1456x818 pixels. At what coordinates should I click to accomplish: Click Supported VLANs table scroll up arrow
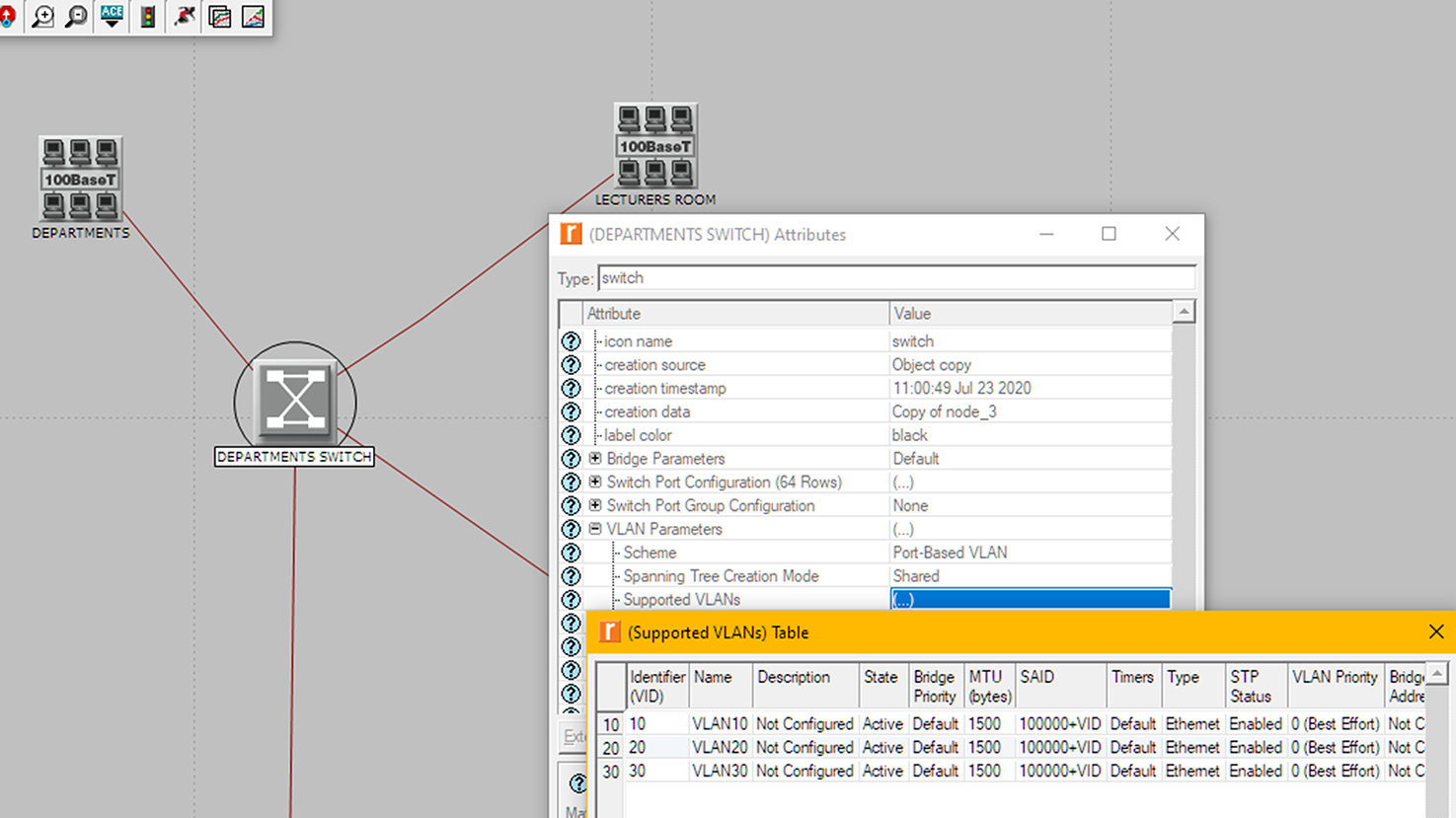1437,674
